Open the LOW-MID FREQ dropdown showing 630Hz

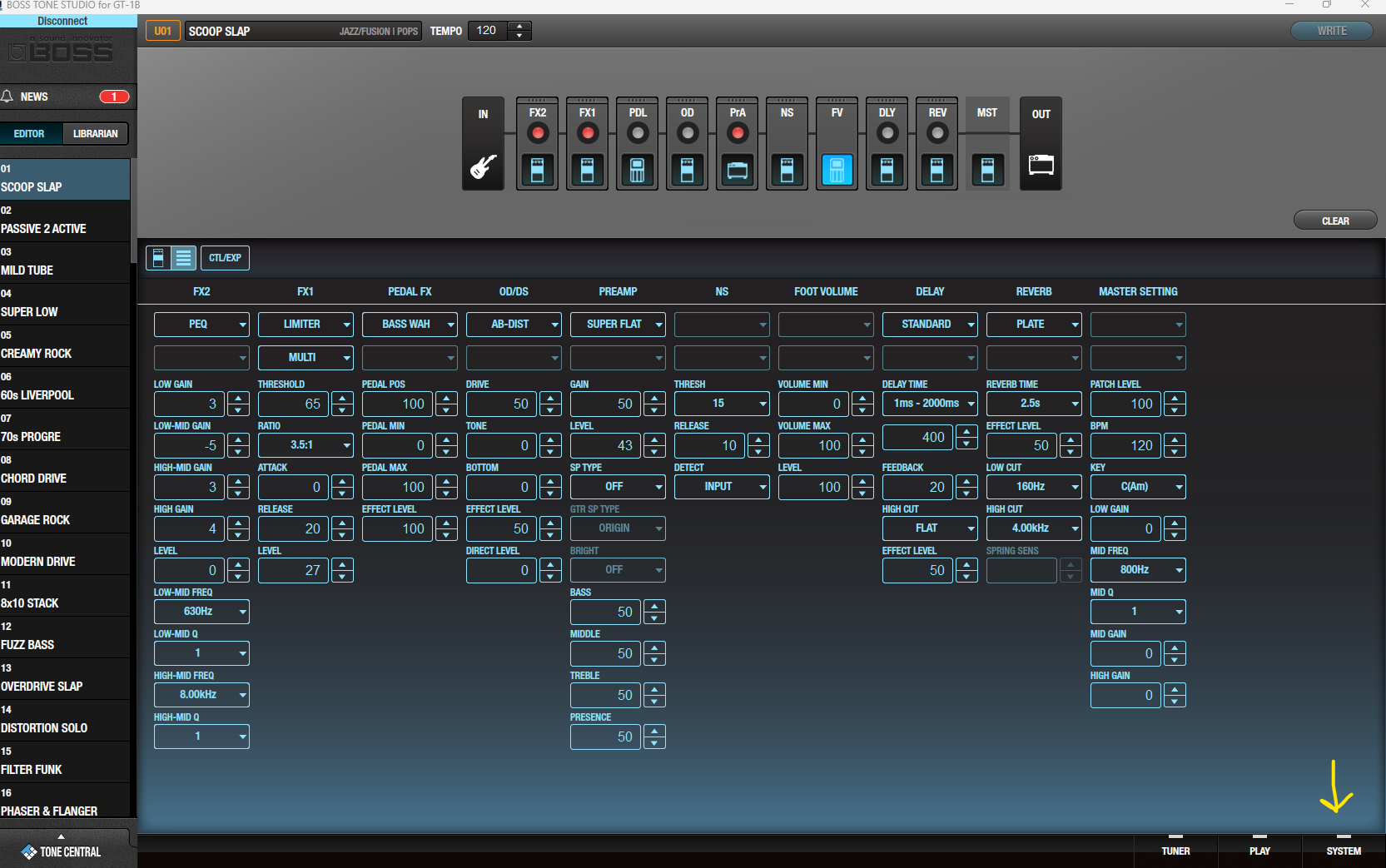tap(201, 612)
